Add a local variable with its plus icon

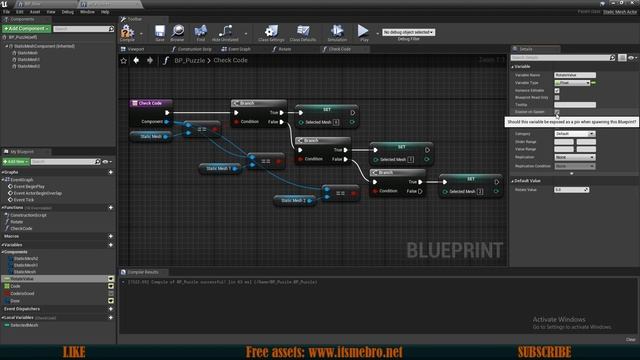[111, 318]
